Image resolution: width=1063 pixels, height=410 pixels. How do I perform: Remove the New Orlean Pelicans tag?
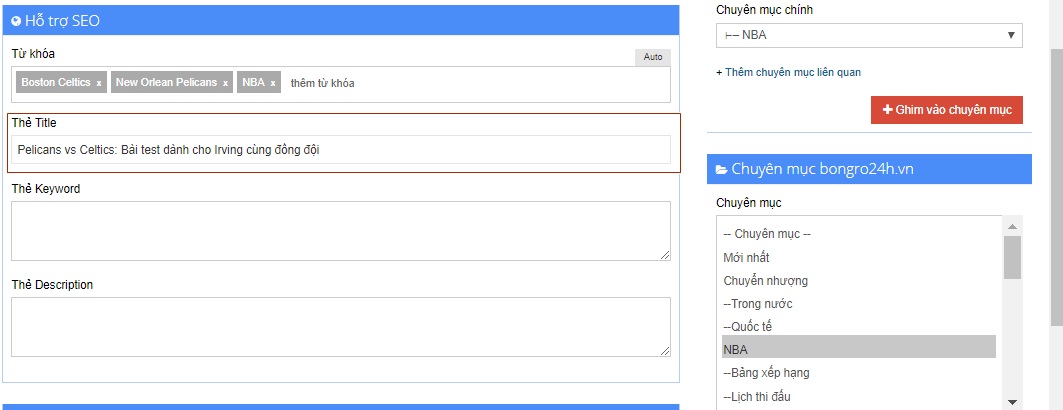pyautogui.click(x=225, y=83)
